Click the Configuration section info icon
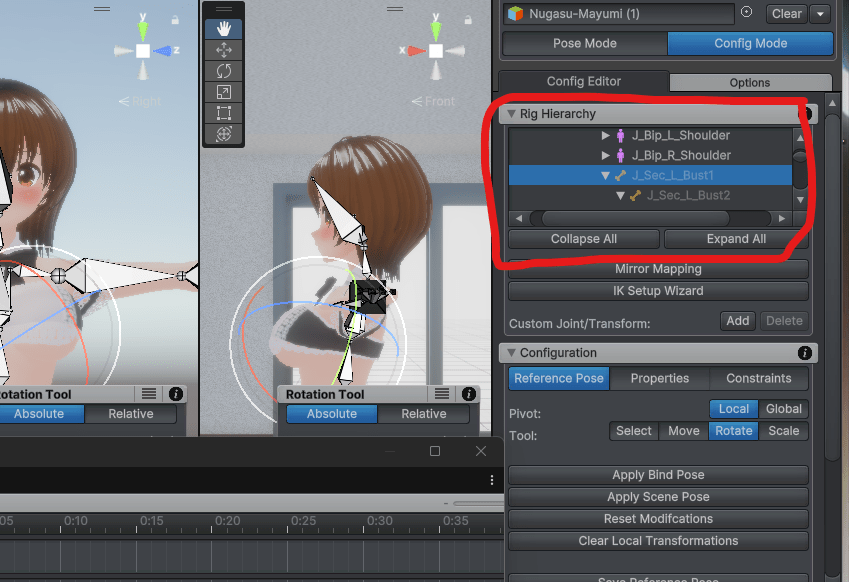This screenshot has height=582, width=849. click(805, 353)
